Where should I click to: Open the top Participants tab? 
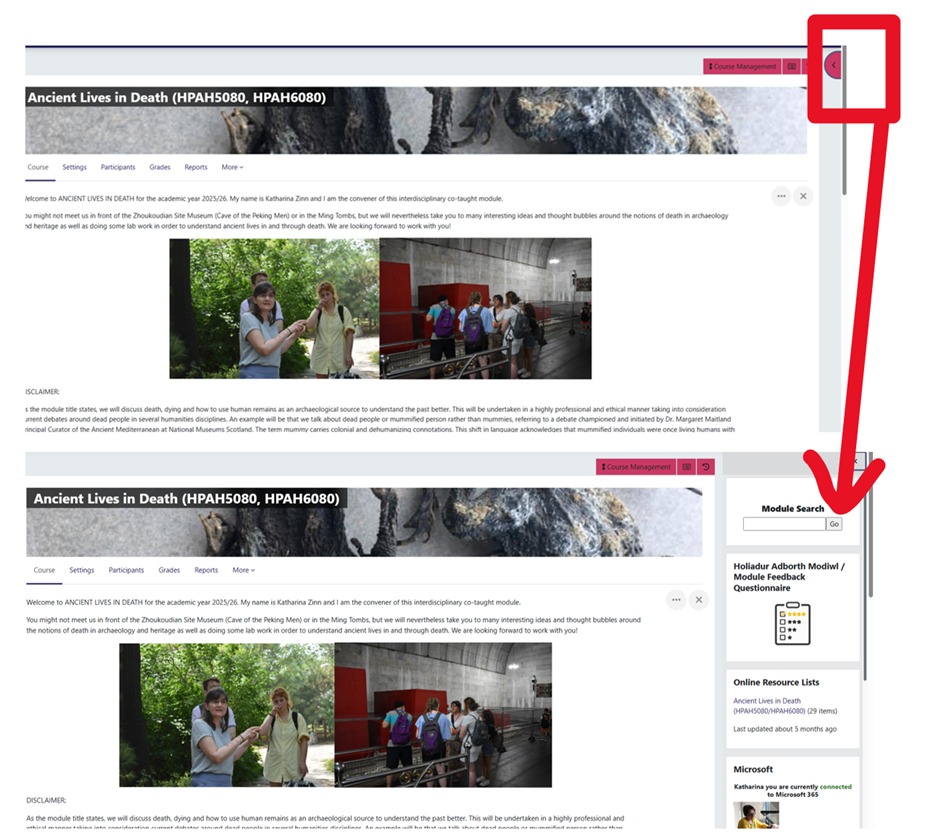coord(118,167)
